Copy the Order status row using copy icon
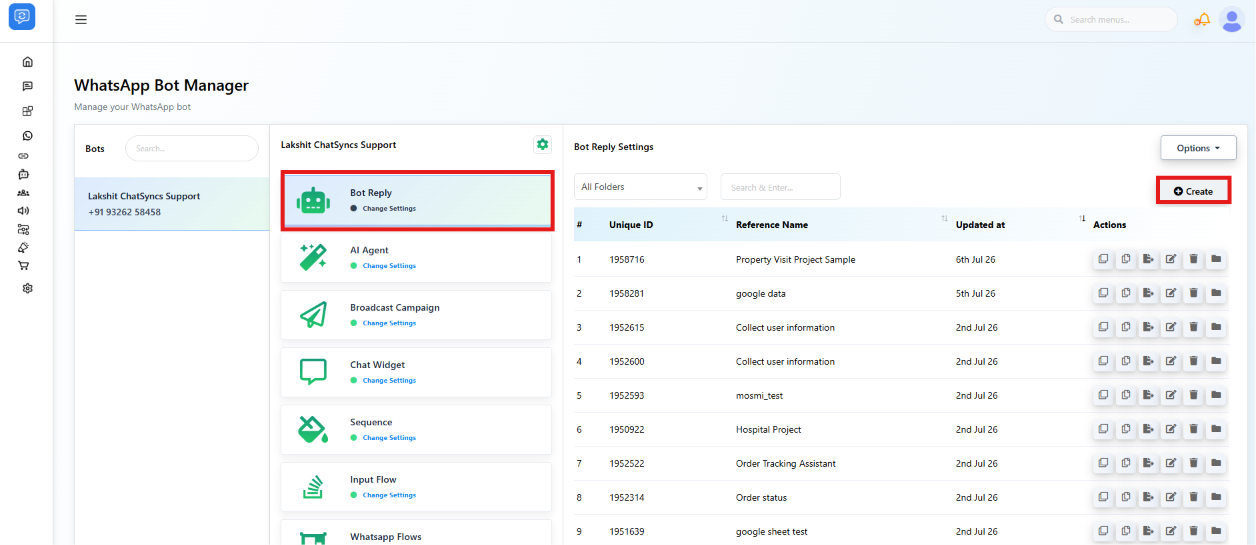This screenshot has height=545, width=1256. (1126, 498)
